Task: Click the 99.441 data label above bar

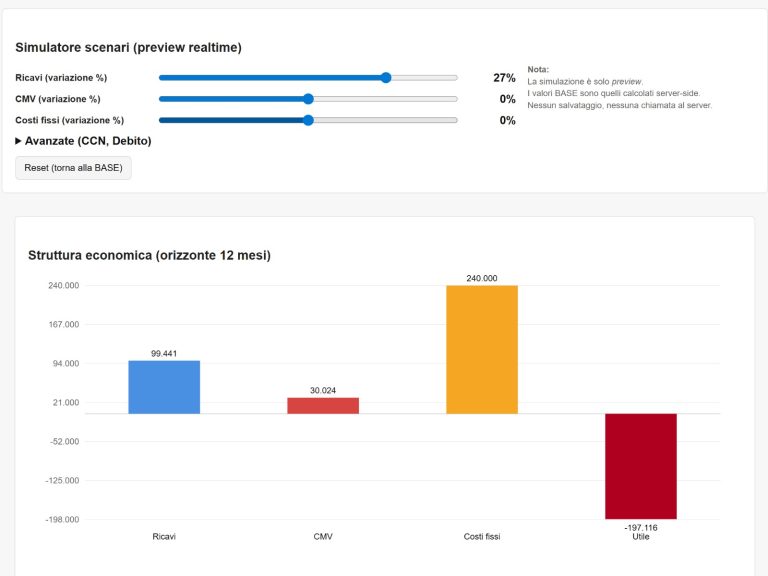Action: pyautogui.click(x=164, y=353)
